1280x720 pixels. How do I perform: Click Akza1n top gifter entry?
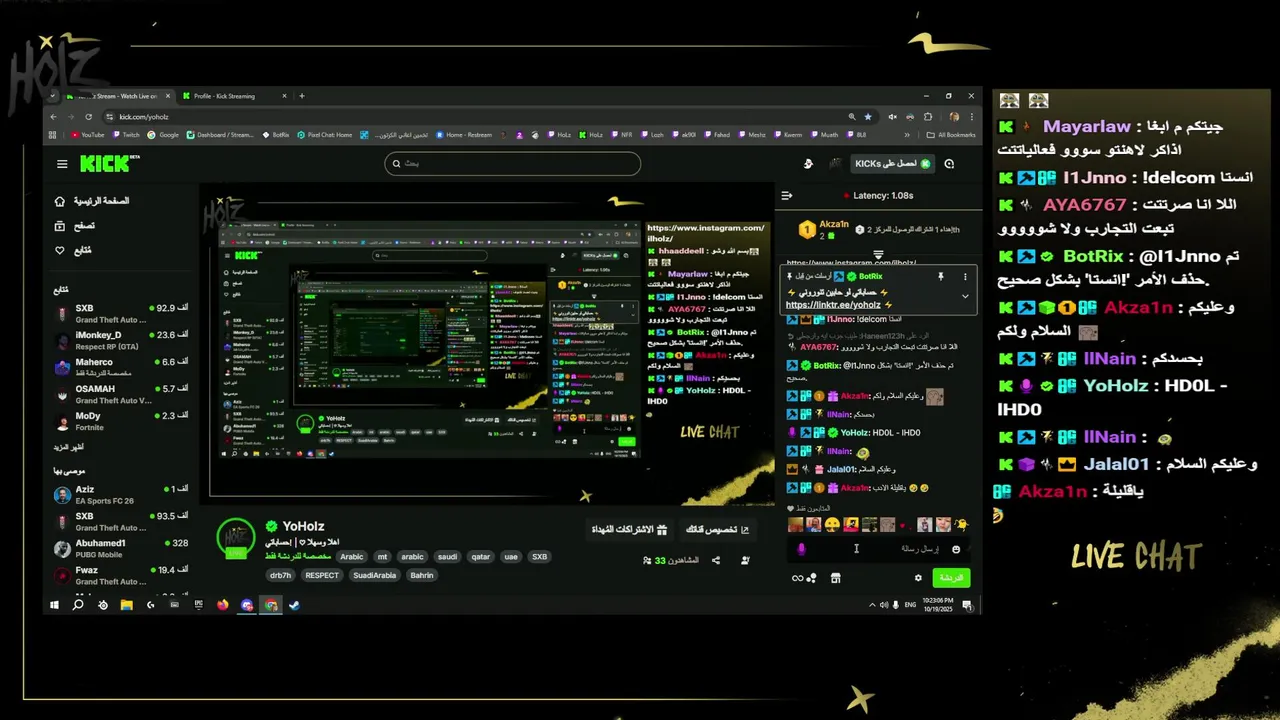click(823, 229)
